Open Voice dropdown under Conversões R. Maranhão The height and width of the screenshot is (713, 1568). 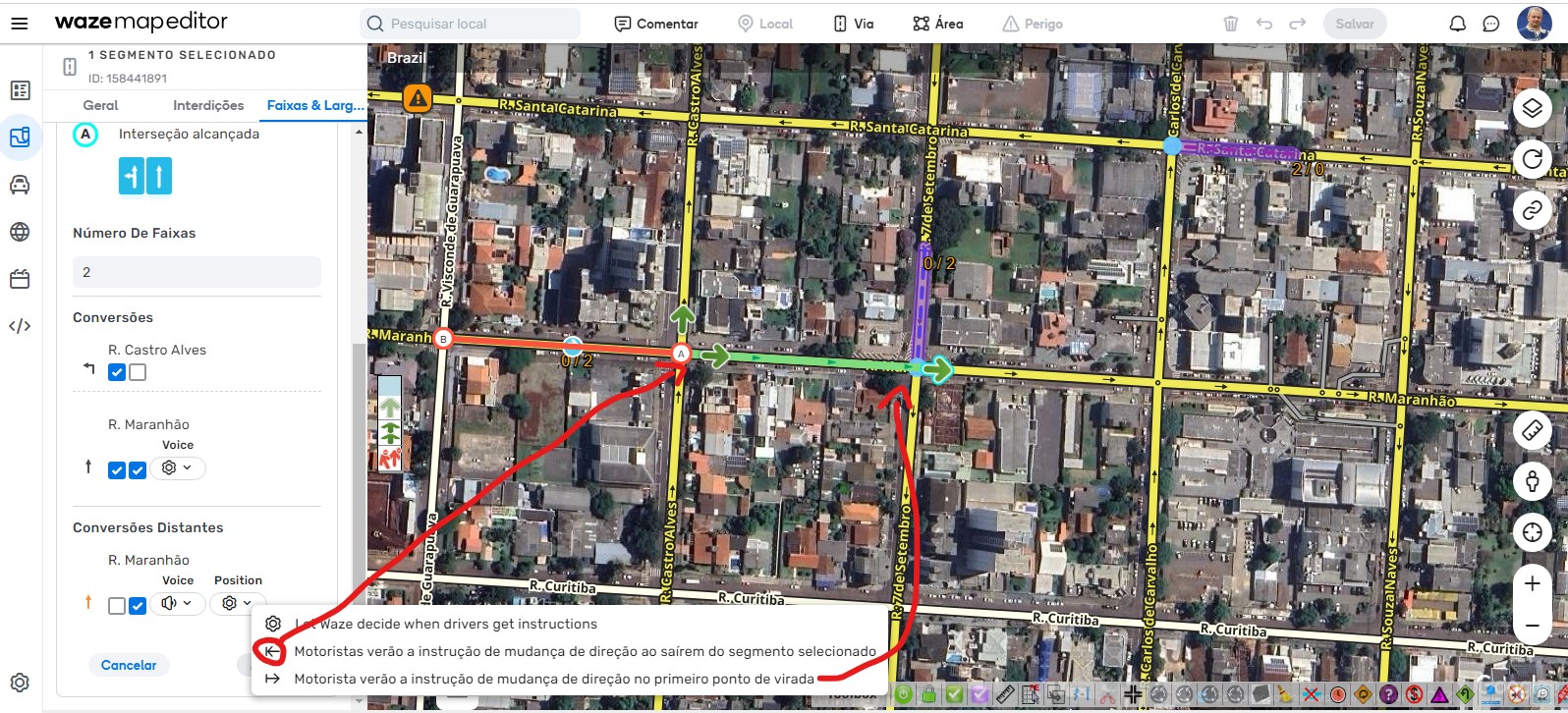click(x=177, y=468)
